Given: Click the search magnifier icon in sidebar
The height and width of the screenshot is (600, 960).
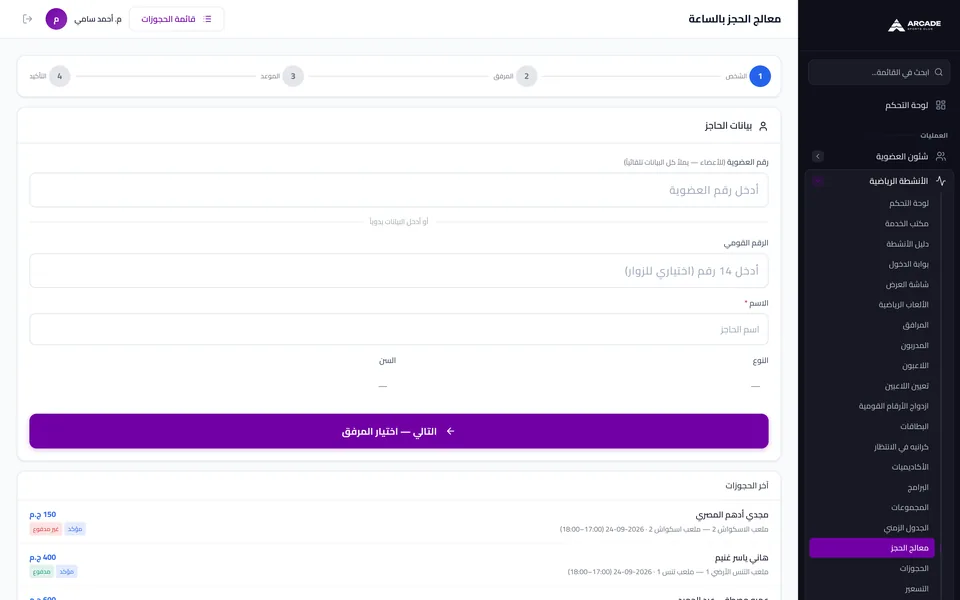Looking at the screenshot, I should click(939, 72).
